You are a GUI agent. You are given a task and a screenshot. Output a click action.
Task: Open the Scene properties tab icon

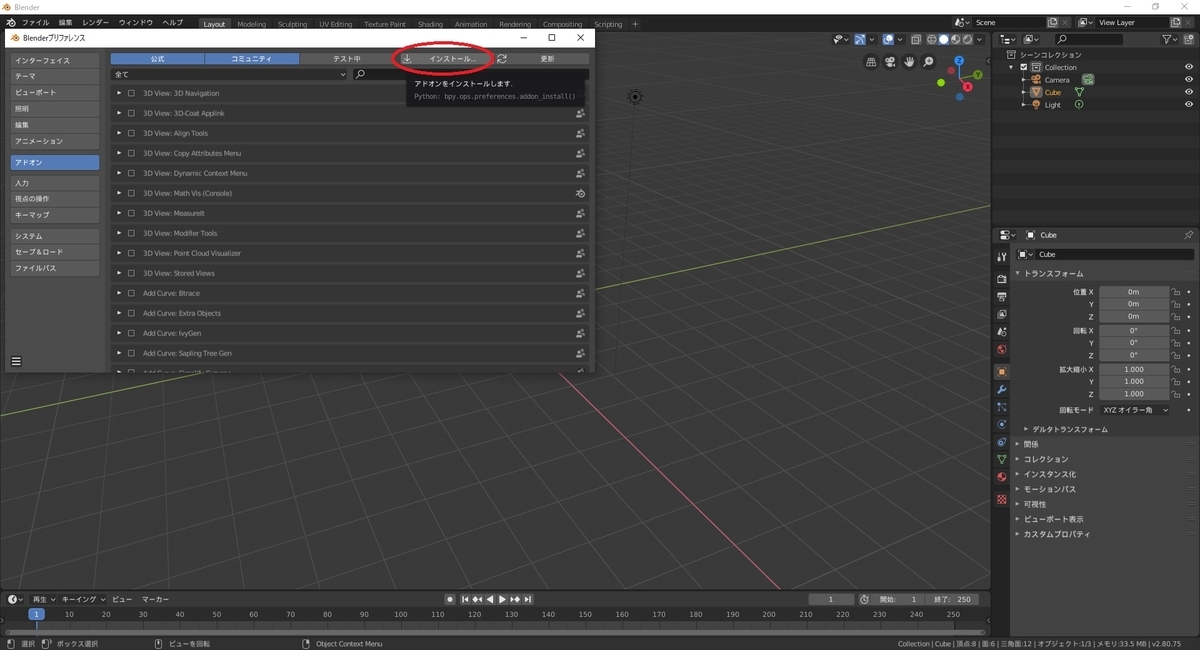(x=1001, y=333)
